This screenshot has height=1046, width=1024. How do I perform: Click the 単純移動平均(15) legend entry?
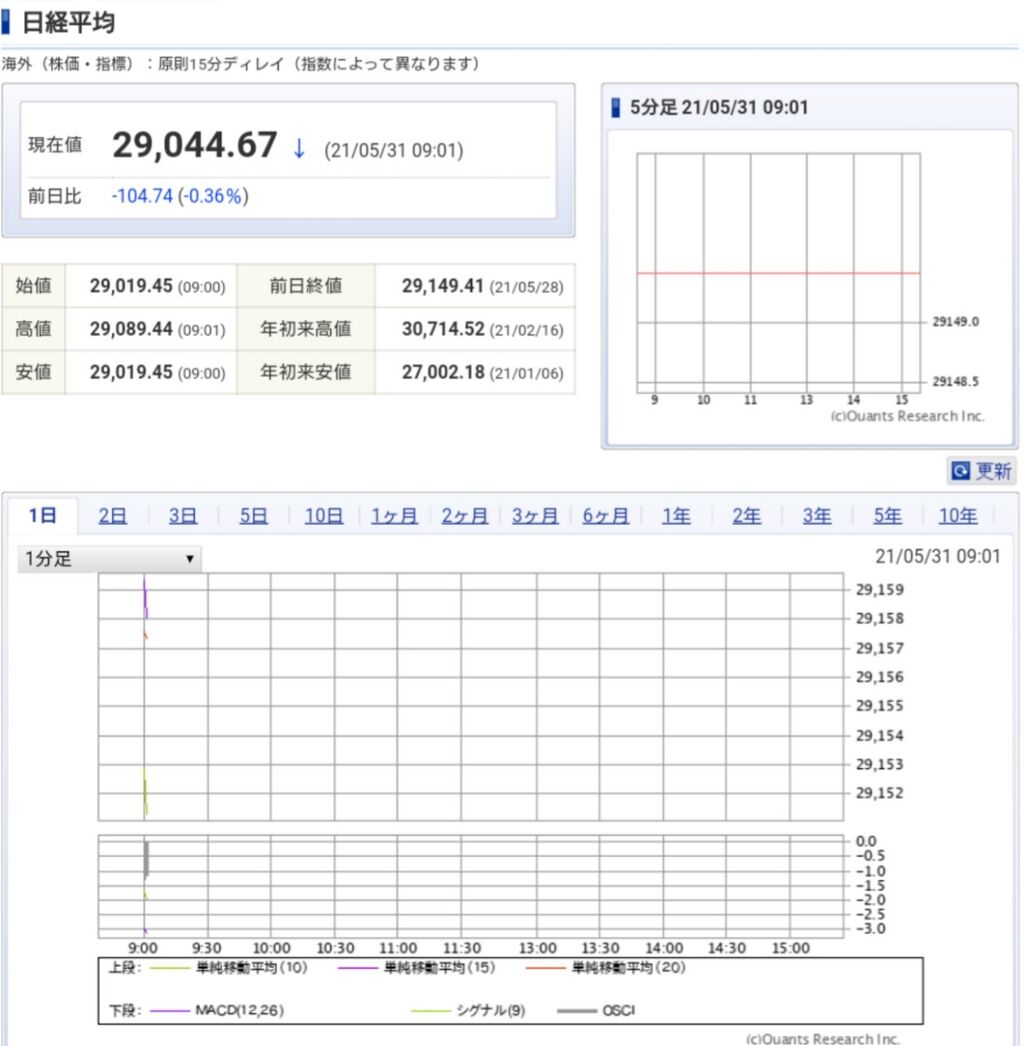417,967
